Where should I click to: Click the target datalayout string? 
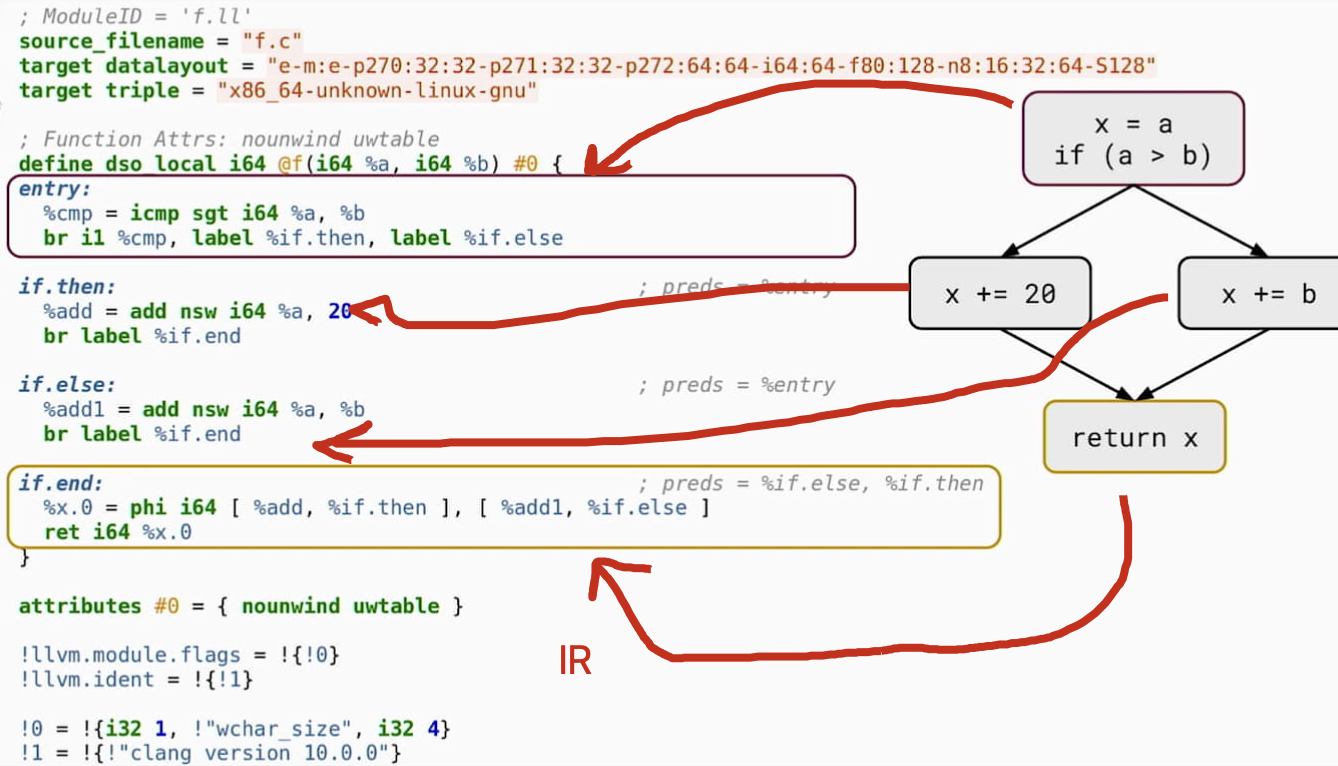712,66
